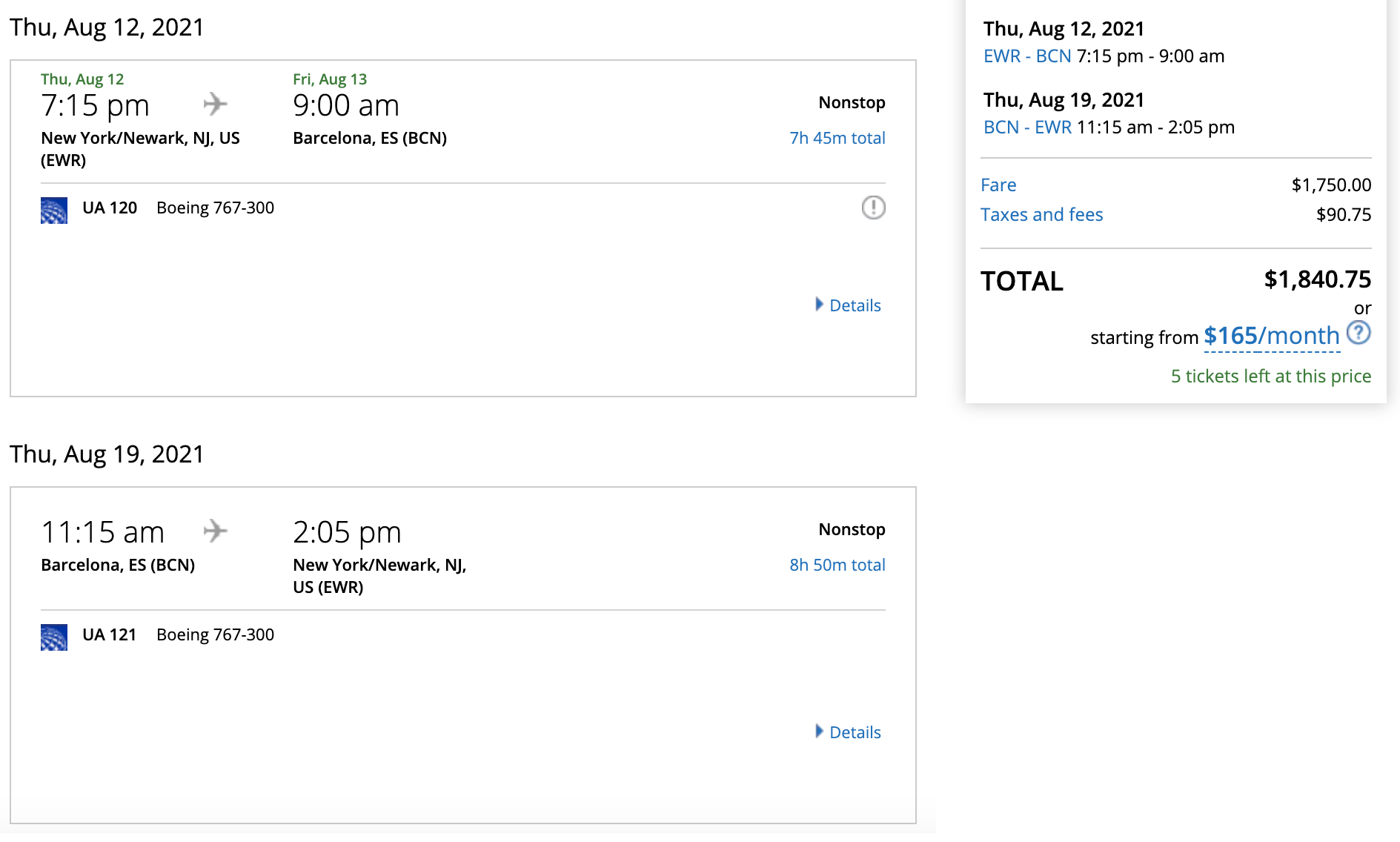Click the 8h 50m total duration link

coord(837,565)
